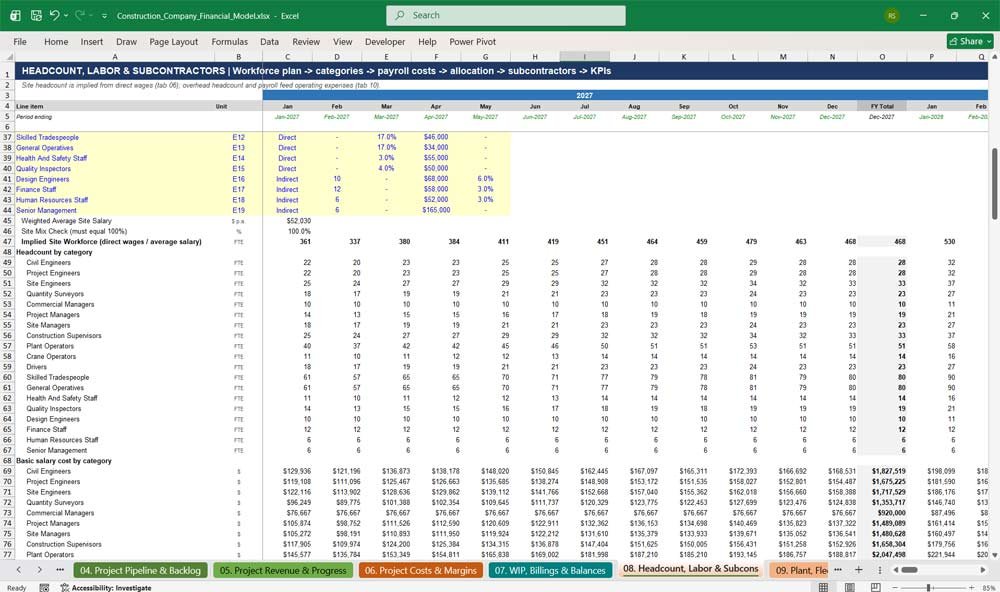Screen dimensions: 1000x592
Task: Select row 47 header
Action: [7, 242]
